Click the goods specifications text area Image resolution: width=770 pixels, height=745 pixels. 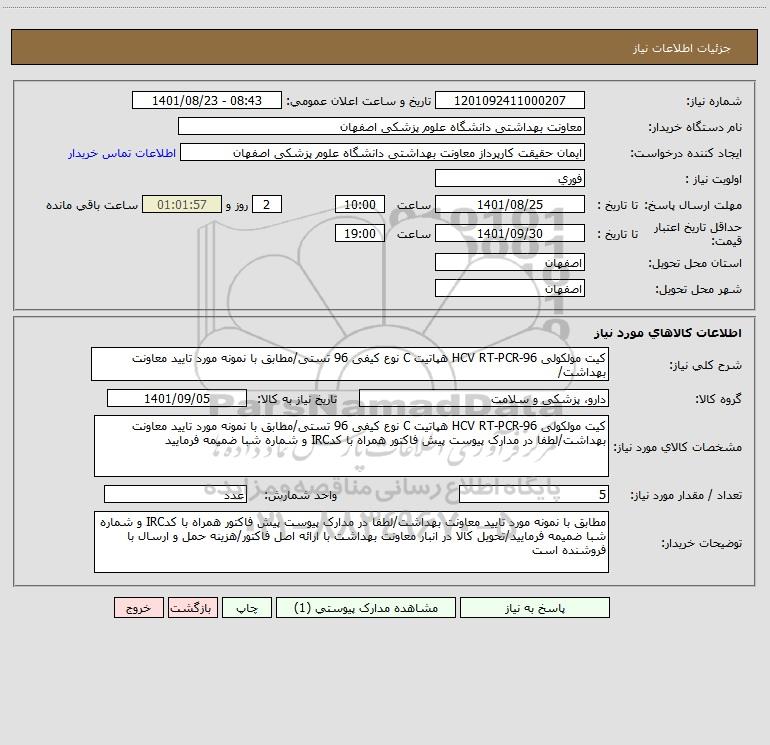pyautogui.click(x=351, y=446)
